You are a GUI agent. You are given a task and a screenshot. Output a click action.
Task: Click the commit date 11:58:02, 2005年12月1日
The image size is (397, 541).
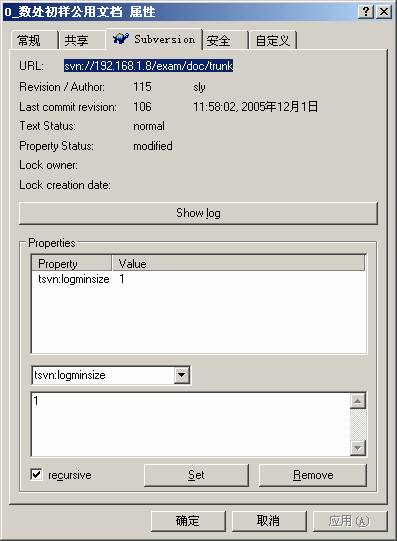pos(255,107)
